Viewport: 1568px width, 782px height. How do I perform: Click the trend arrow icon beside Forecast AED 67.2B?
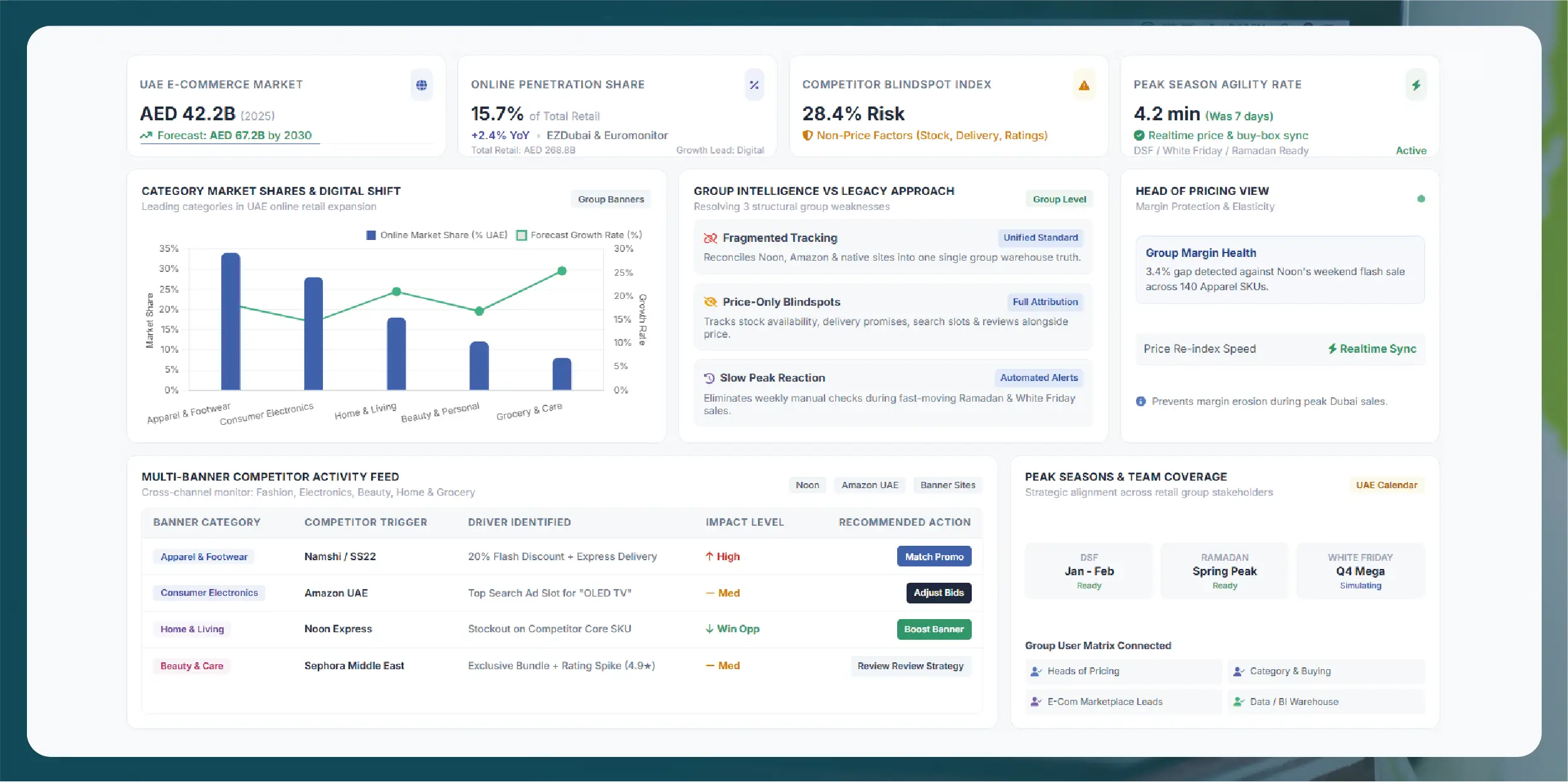click(146, 135)
